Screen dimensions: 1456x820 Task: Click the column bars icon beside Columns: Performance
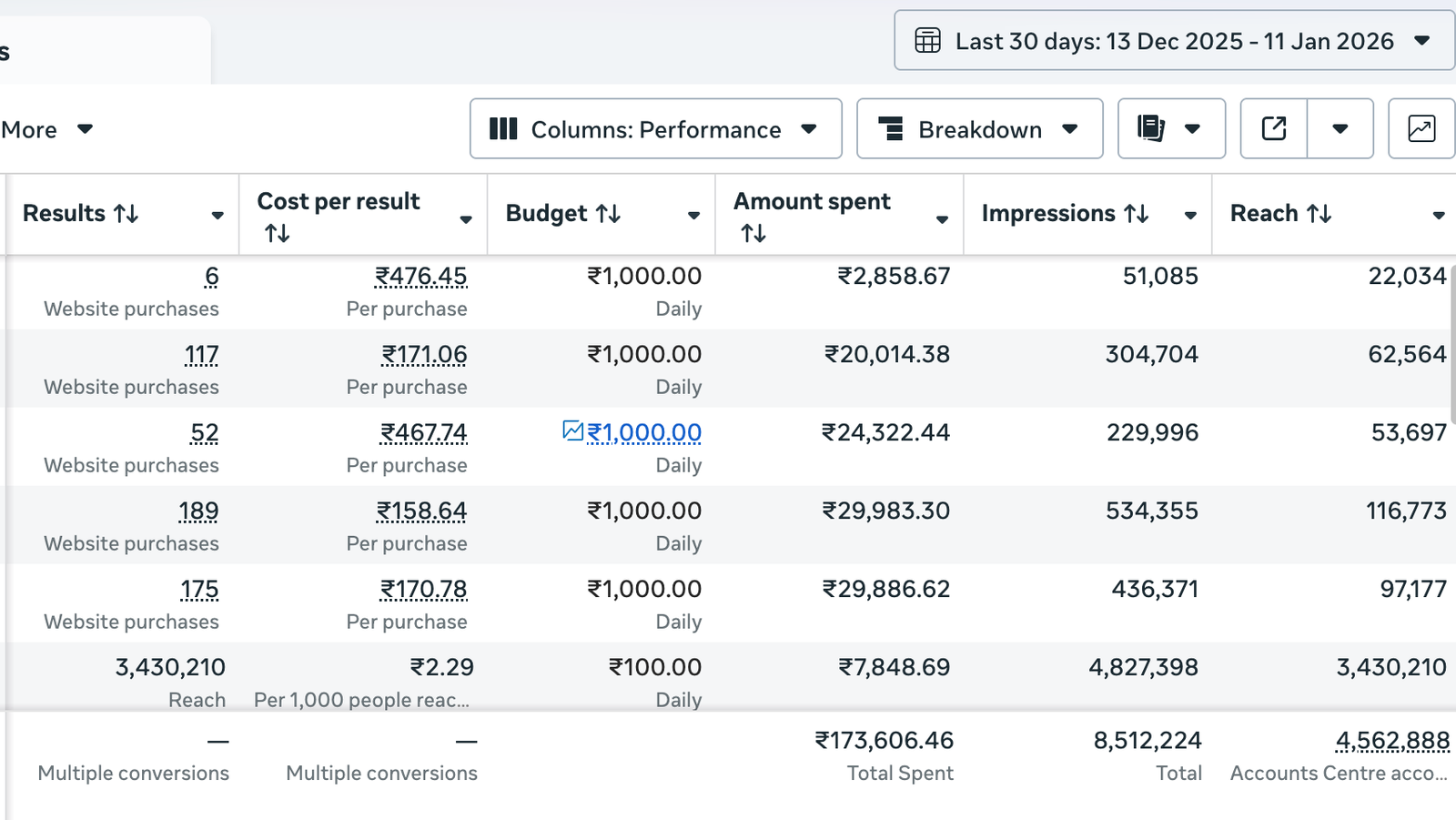click(503, 128)
